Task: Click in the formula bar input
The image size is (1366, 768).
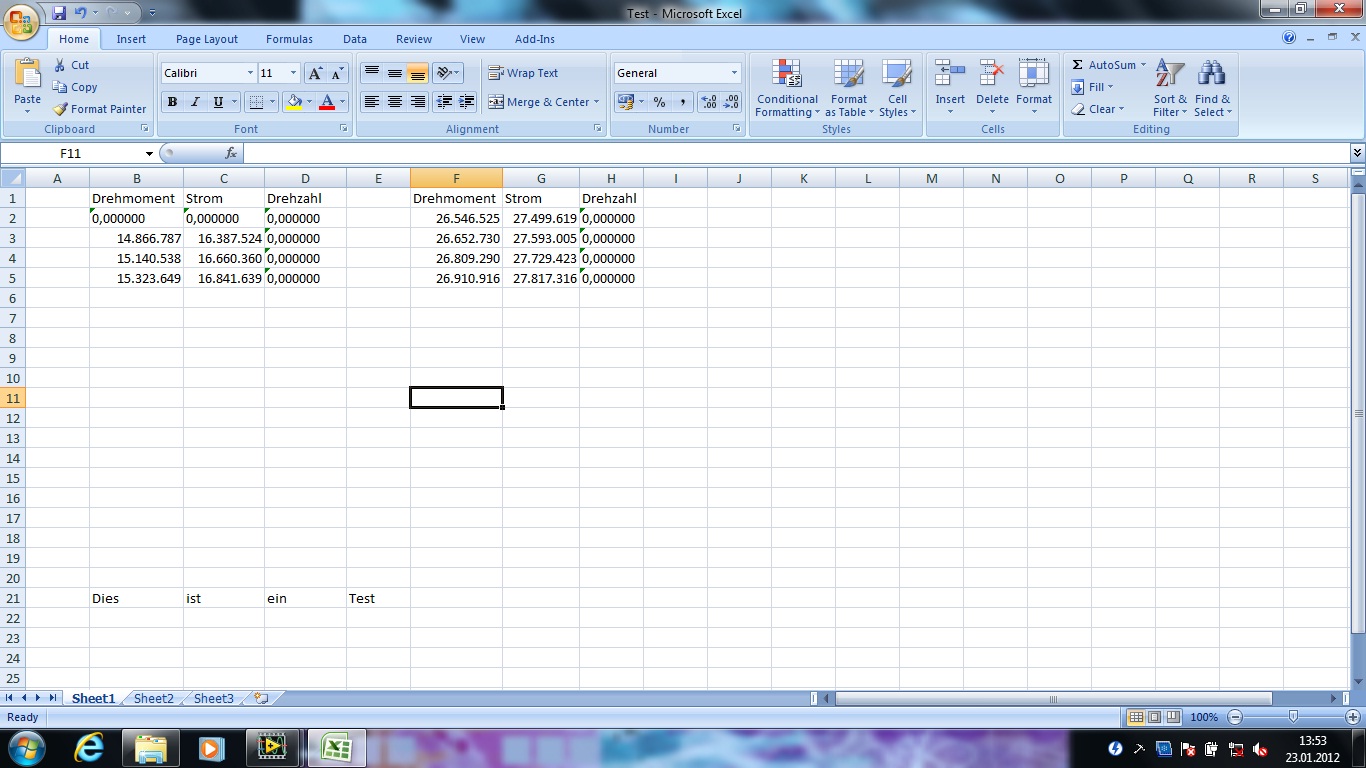Action: [x=796, y=153]
